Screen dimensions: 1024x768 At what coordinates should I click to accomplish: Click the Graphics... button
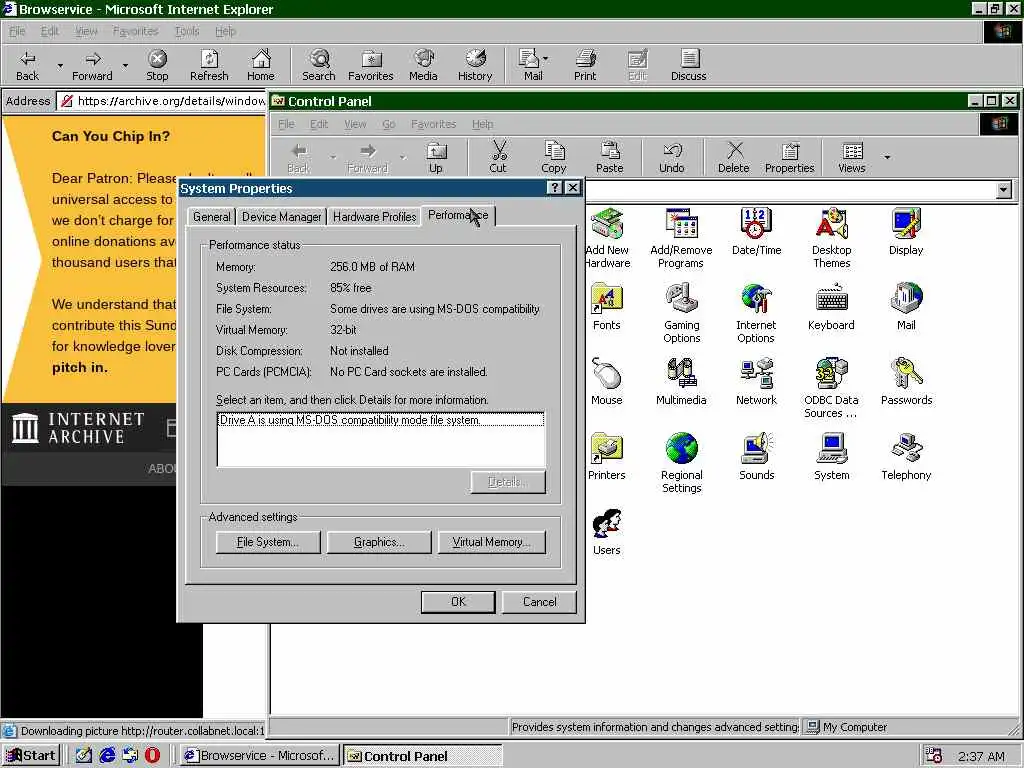[379, 542]
